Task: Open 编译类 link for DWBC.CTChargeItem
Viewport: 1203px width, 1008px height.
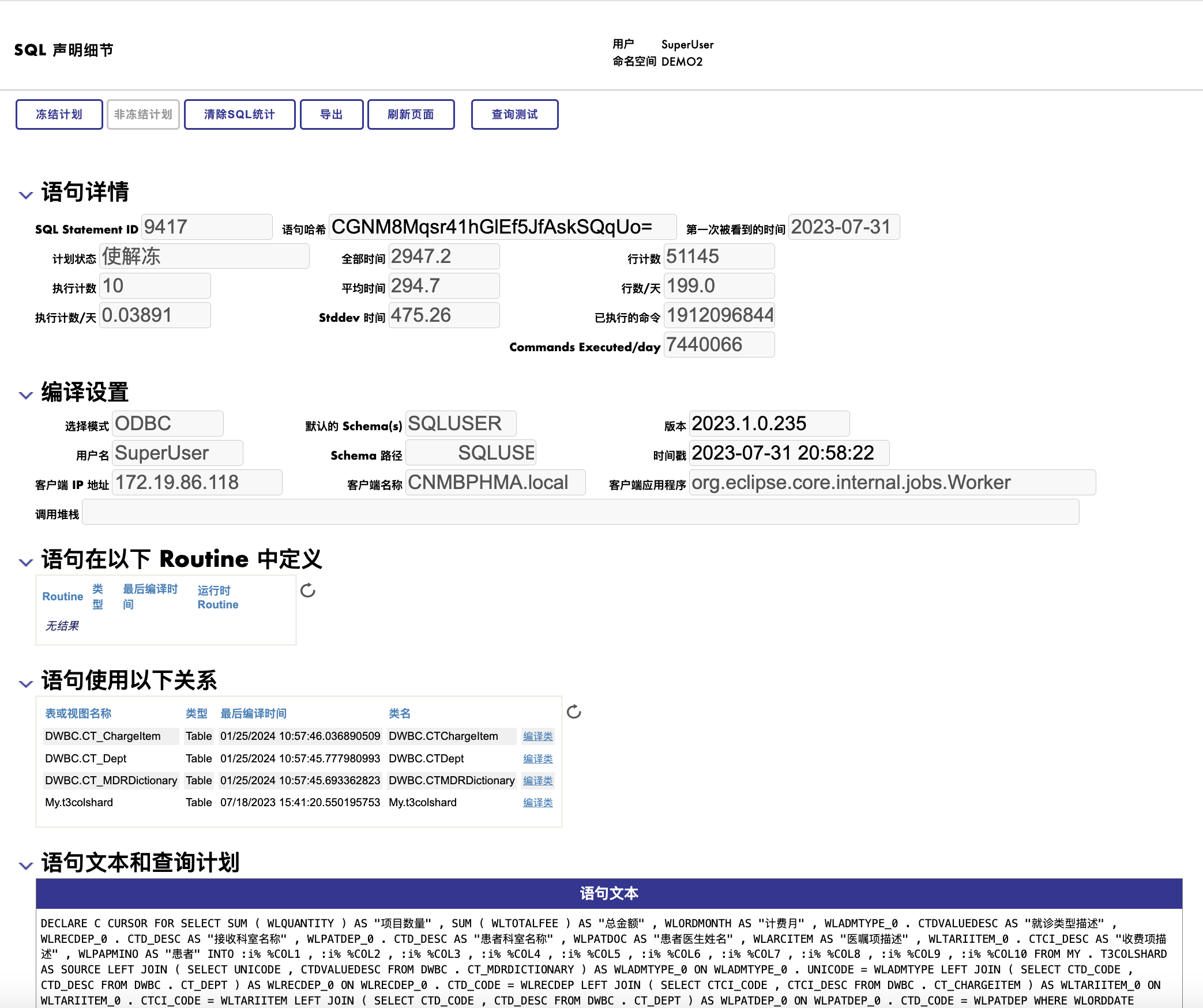Action: 537,736
